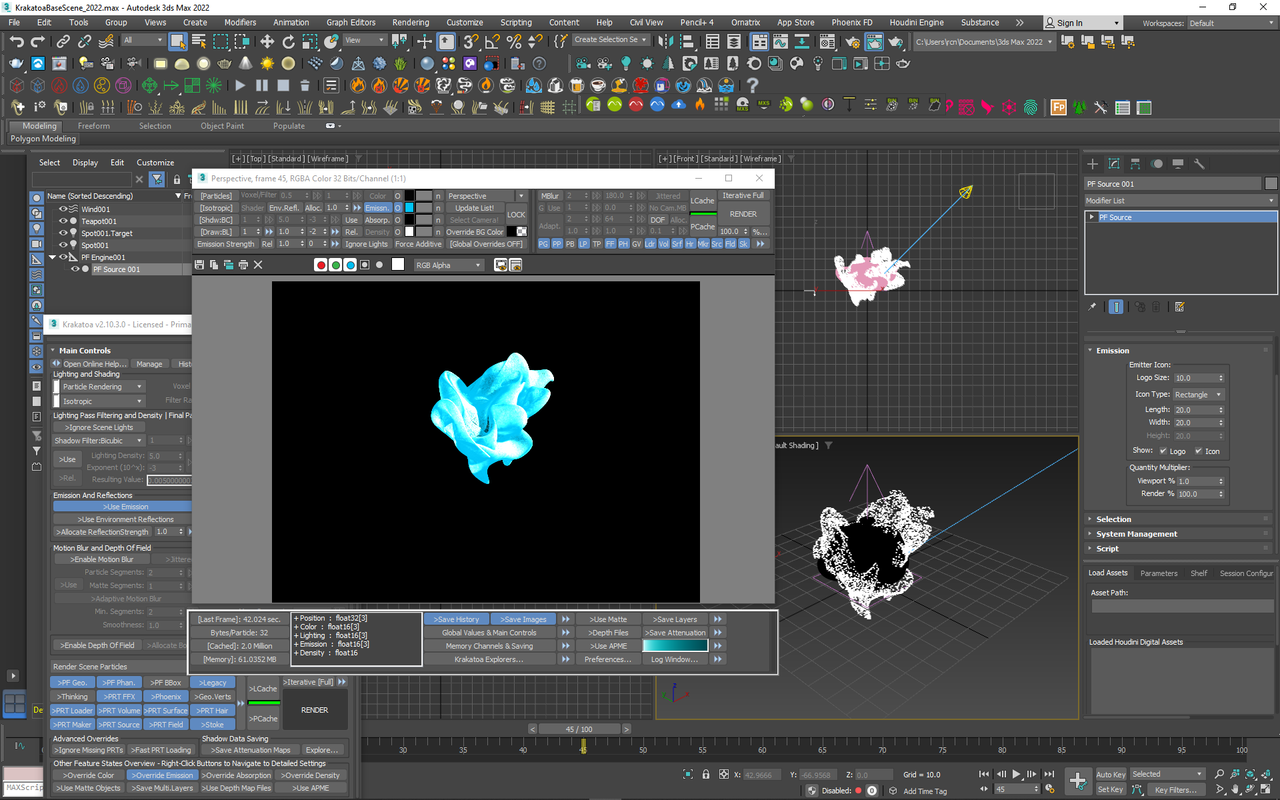Click the Phoenix FD Play simulation icon
1280x800 pixels.
240,85
